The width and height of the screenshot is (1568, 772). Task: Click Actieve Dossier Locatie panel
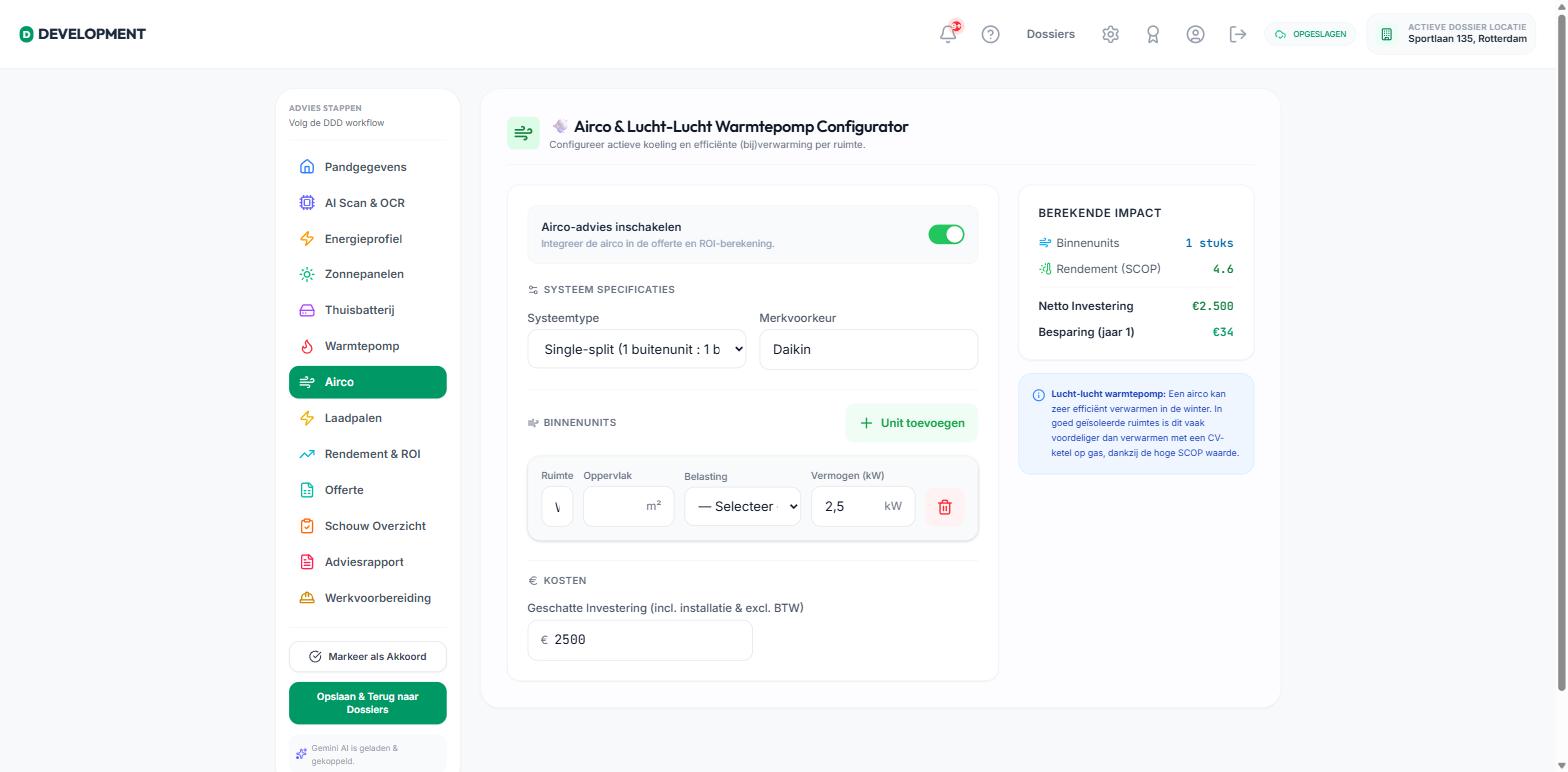1451,34
